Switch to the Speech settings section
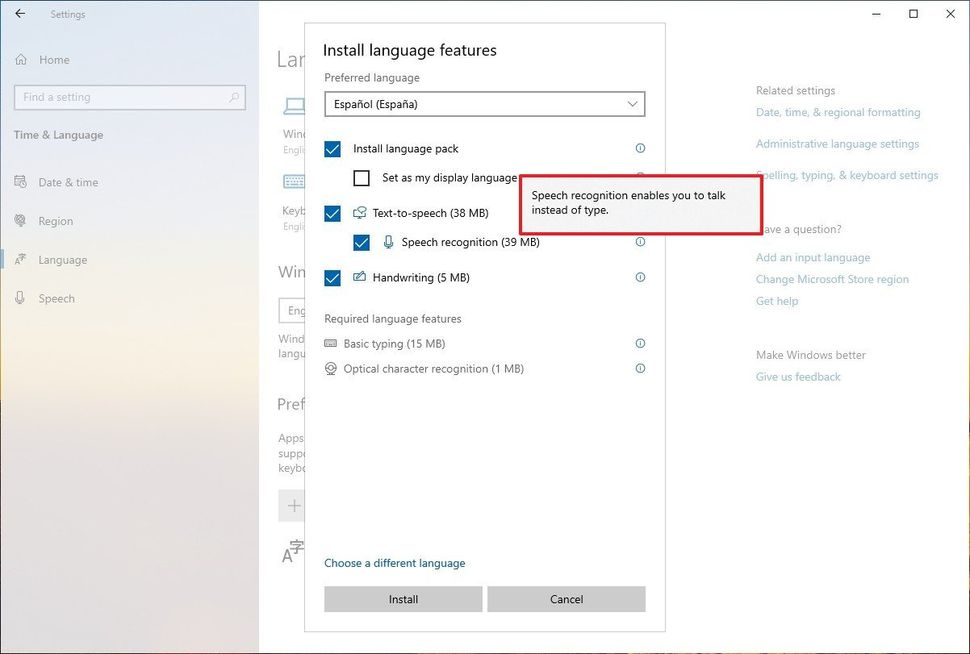Viewport: 970px width, 654px height. [x=56, y=298]
